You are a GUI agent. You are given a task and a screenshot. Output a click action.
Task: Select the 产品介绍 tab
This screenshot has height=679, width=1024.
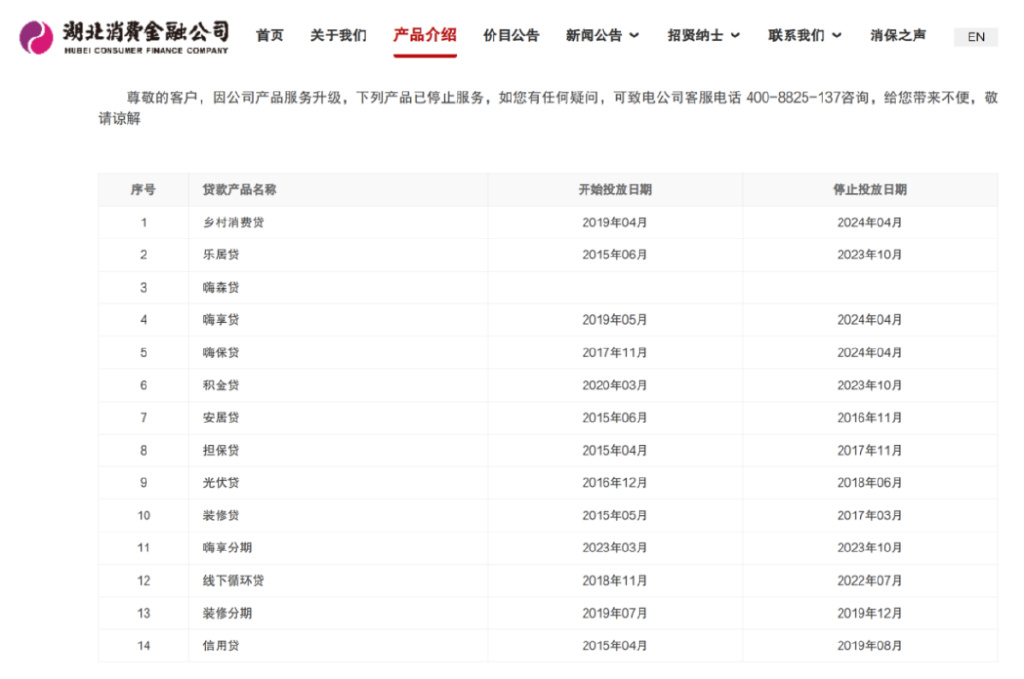tap(424, 35)
